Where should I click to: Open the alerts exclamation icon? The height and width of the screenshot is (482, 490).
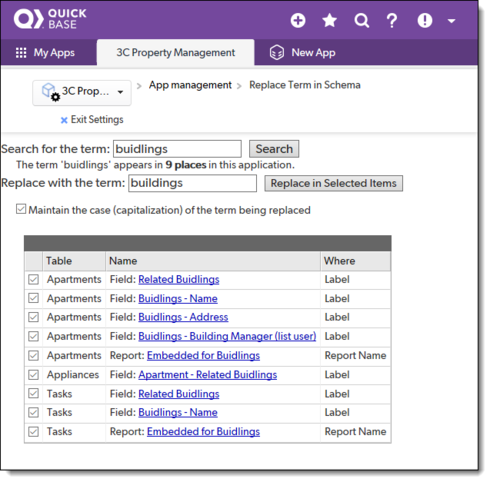point(425,20)
